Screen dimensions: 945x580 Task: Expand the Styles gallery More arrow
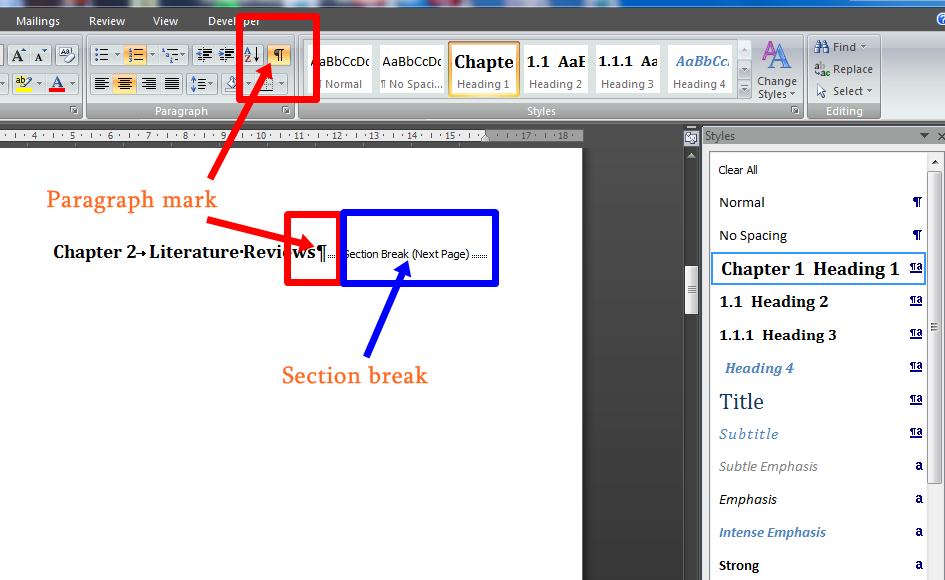coord(744,90)
